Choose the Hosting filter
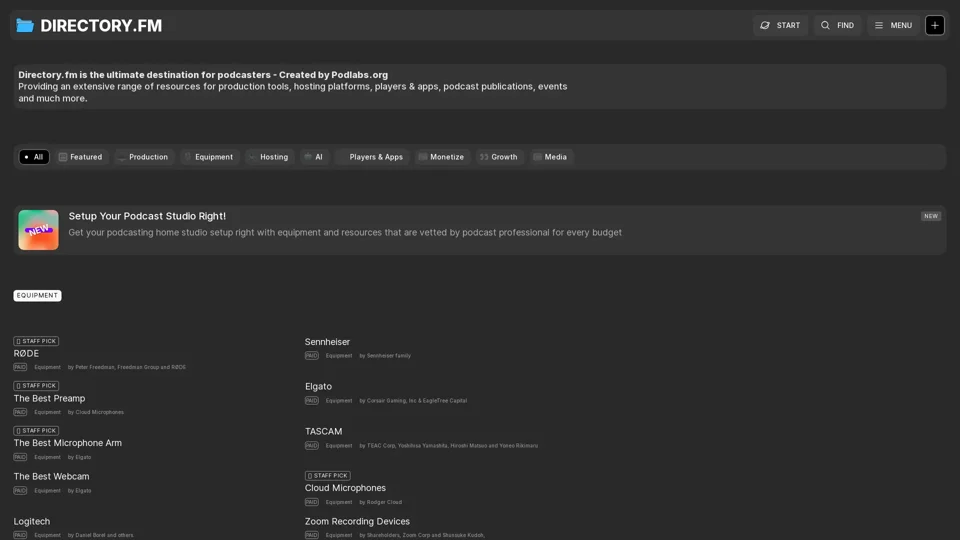Screen dimensions: 960x540 coord(269,157)
